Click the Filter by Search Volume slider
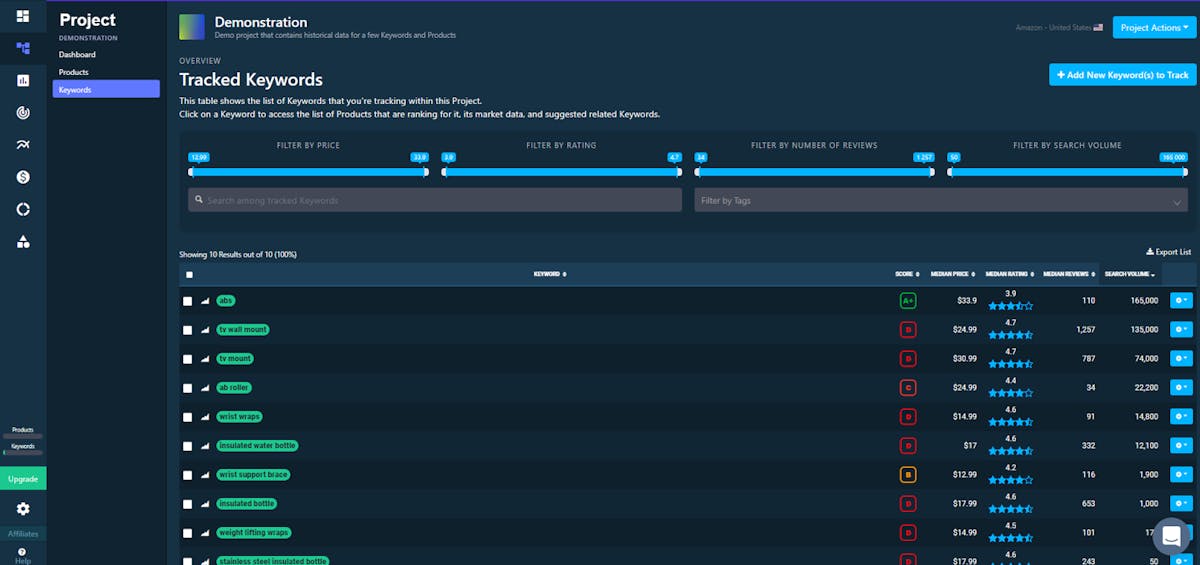Viewport: 1200px width, 565px height. [x=1067, y=172]
